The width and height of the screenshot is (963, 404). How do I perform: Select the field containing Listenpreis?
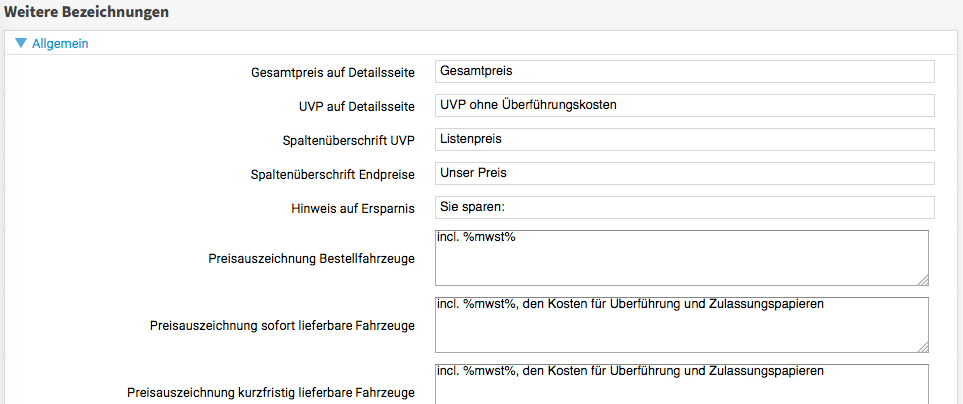tap(684, 139)
